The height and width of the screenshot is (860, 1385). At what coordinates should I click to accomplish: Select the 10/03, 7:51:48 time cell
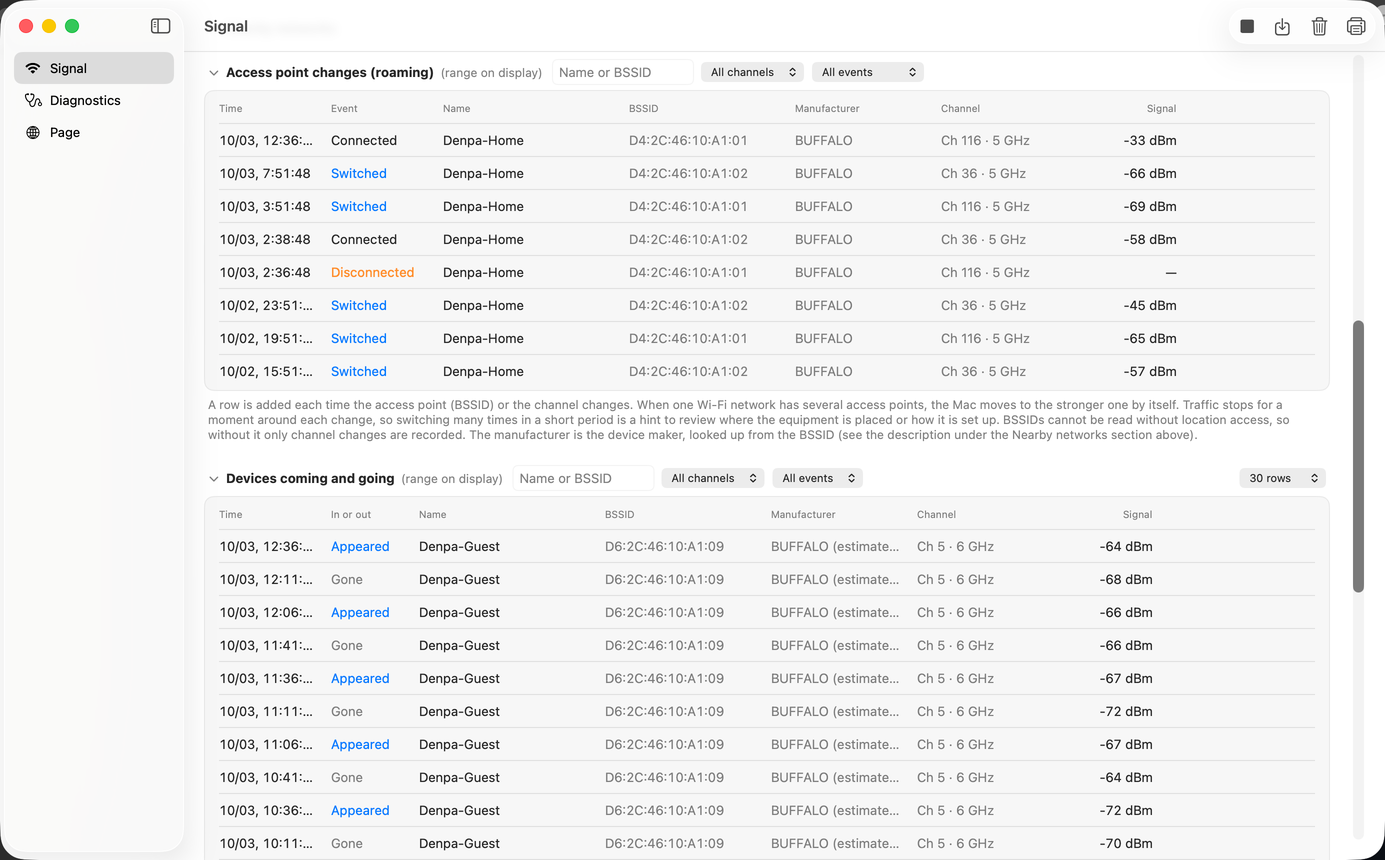tap(265, 173)
